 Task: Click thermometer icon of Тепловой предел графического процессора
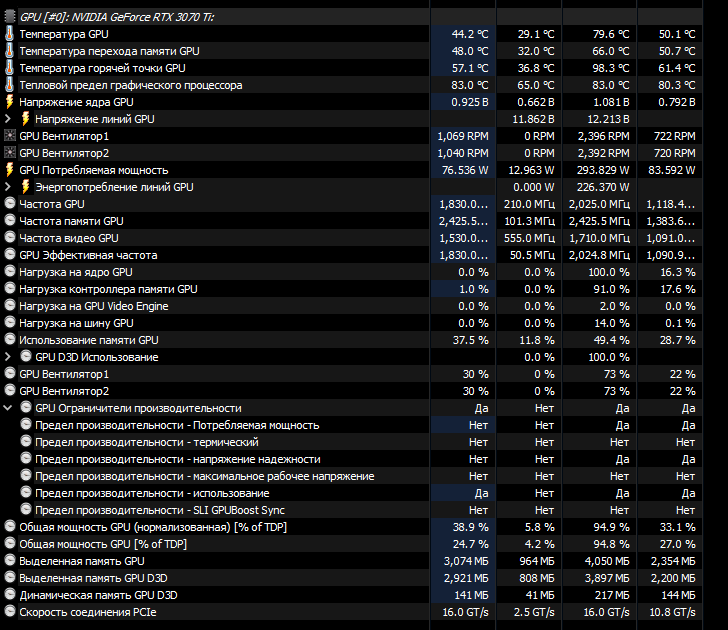click(9, 85)
